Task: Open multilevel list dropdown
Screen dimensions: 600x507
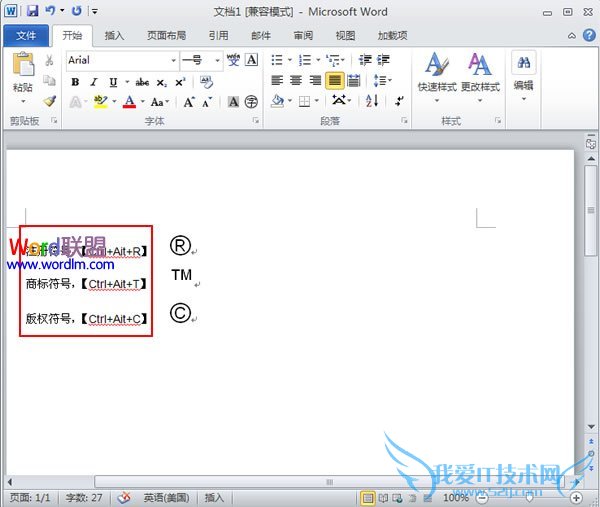Action: [x=336, y=60]
